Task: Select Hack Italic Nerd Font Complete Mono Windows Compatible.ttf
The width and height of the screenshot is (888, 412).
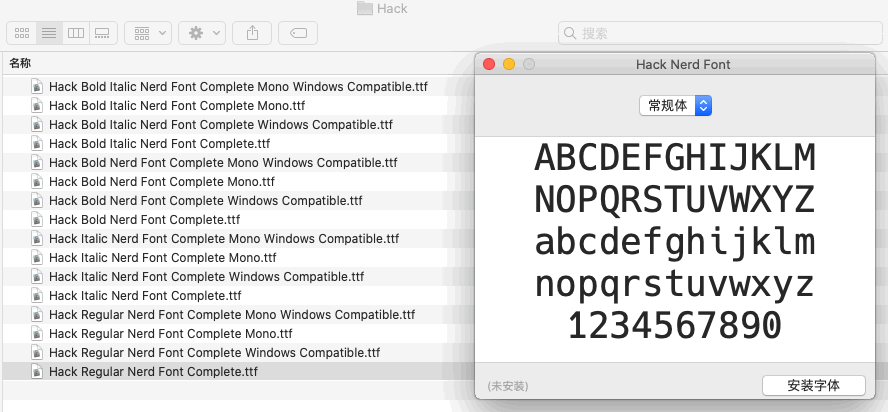Action: (224, 239)
